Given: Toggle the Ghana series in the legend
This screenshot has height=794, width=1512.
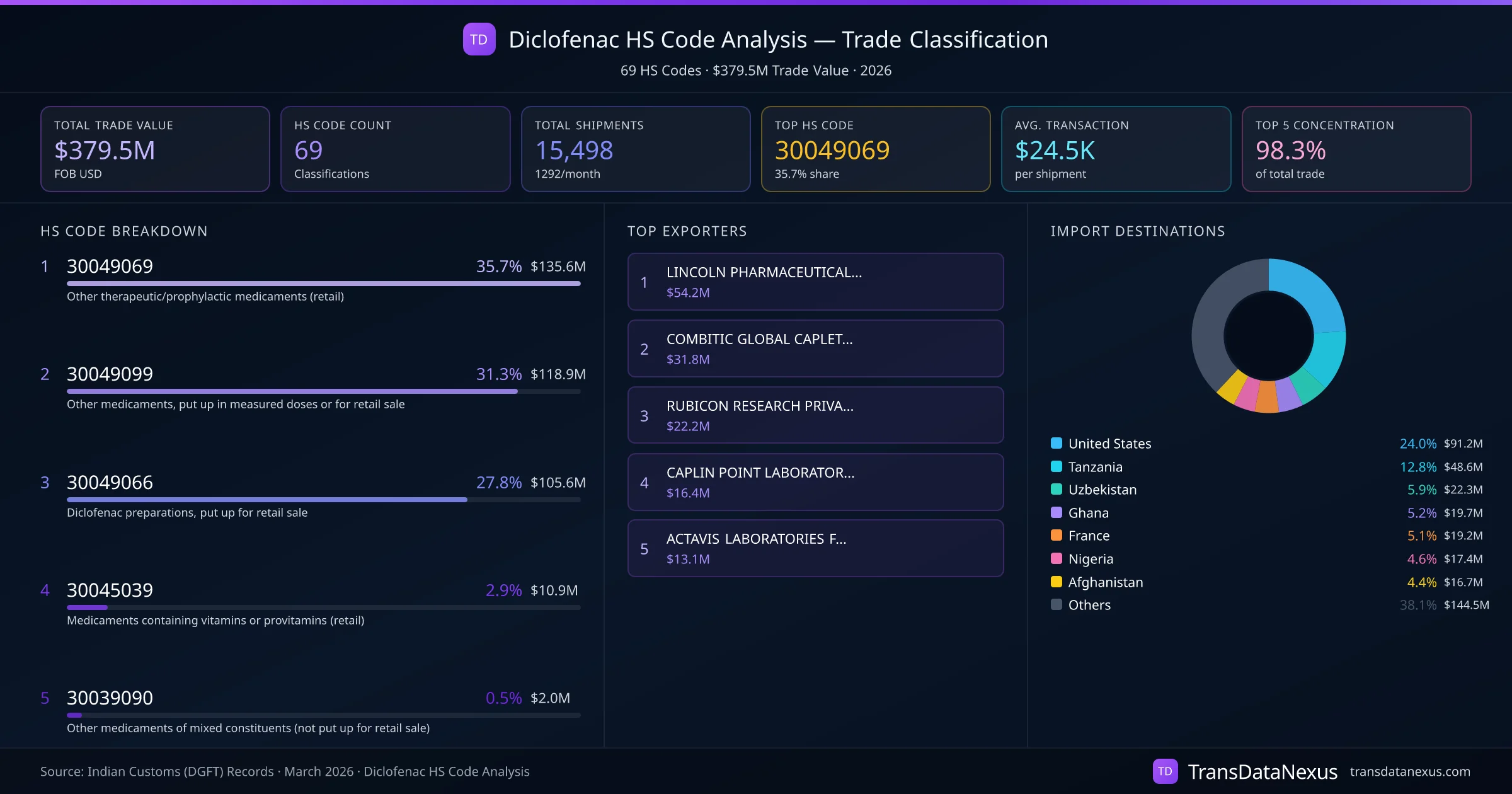Looking at the screenshot, I should [1056, 512].
